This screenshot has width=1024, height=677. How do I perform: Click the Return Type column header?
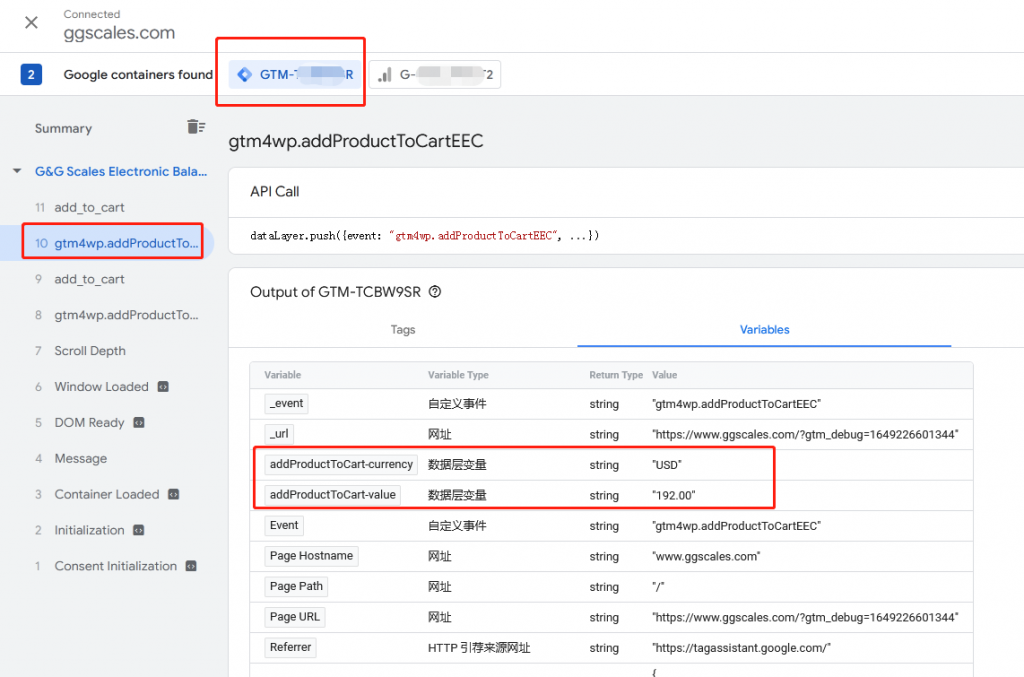point(616,375)
